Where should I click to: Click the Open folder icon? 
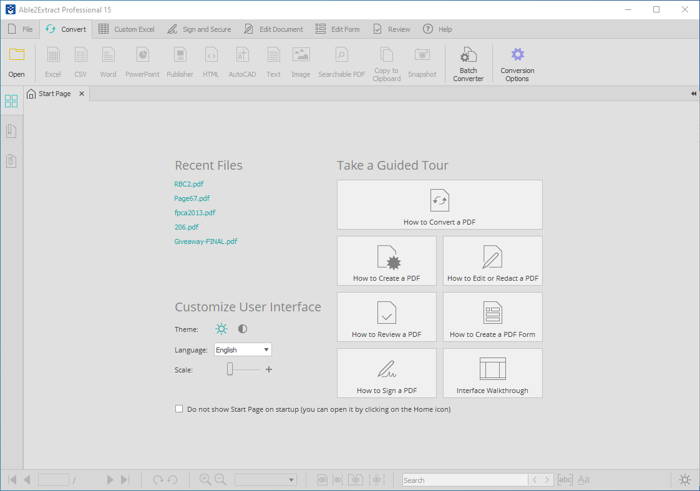[x=16, y=56]
